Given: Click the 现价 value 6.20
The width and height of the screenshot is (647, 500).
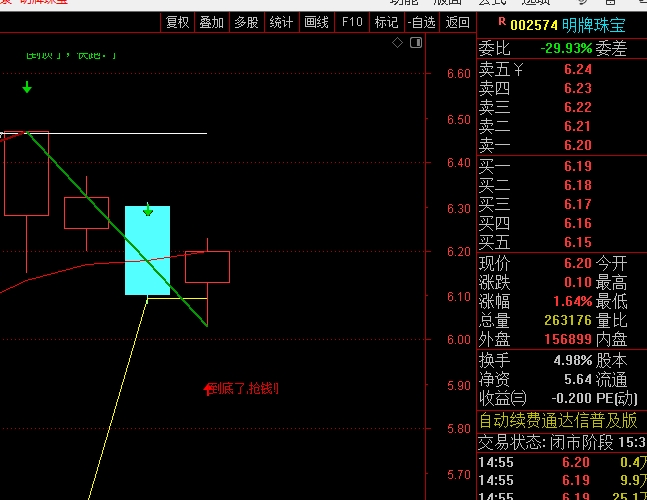Looking at the screenshot, I should 578,263.
